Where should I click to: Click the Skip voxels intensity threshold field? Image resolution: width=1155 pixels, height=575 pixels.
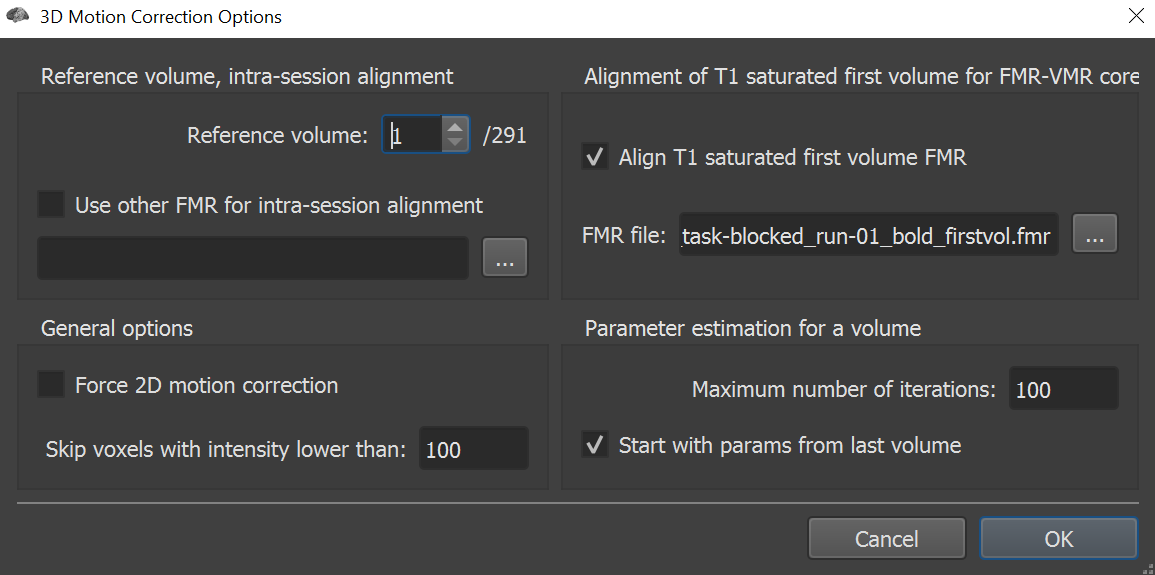(474, 448)
